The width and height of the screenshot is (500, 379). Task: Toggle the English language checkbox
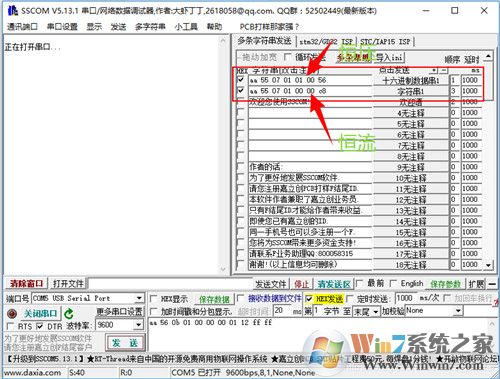click(393, 284)
